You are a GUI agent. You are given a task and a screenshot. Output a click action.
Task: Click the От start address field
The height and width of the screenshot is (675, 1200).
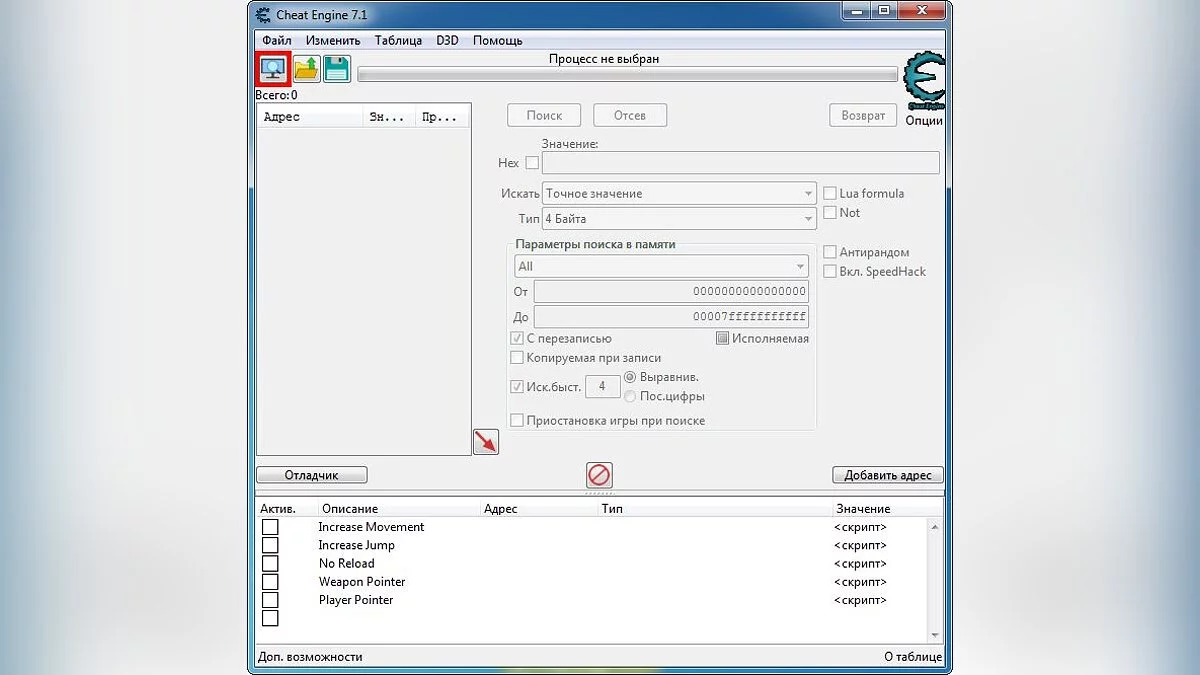pos(671,292)
